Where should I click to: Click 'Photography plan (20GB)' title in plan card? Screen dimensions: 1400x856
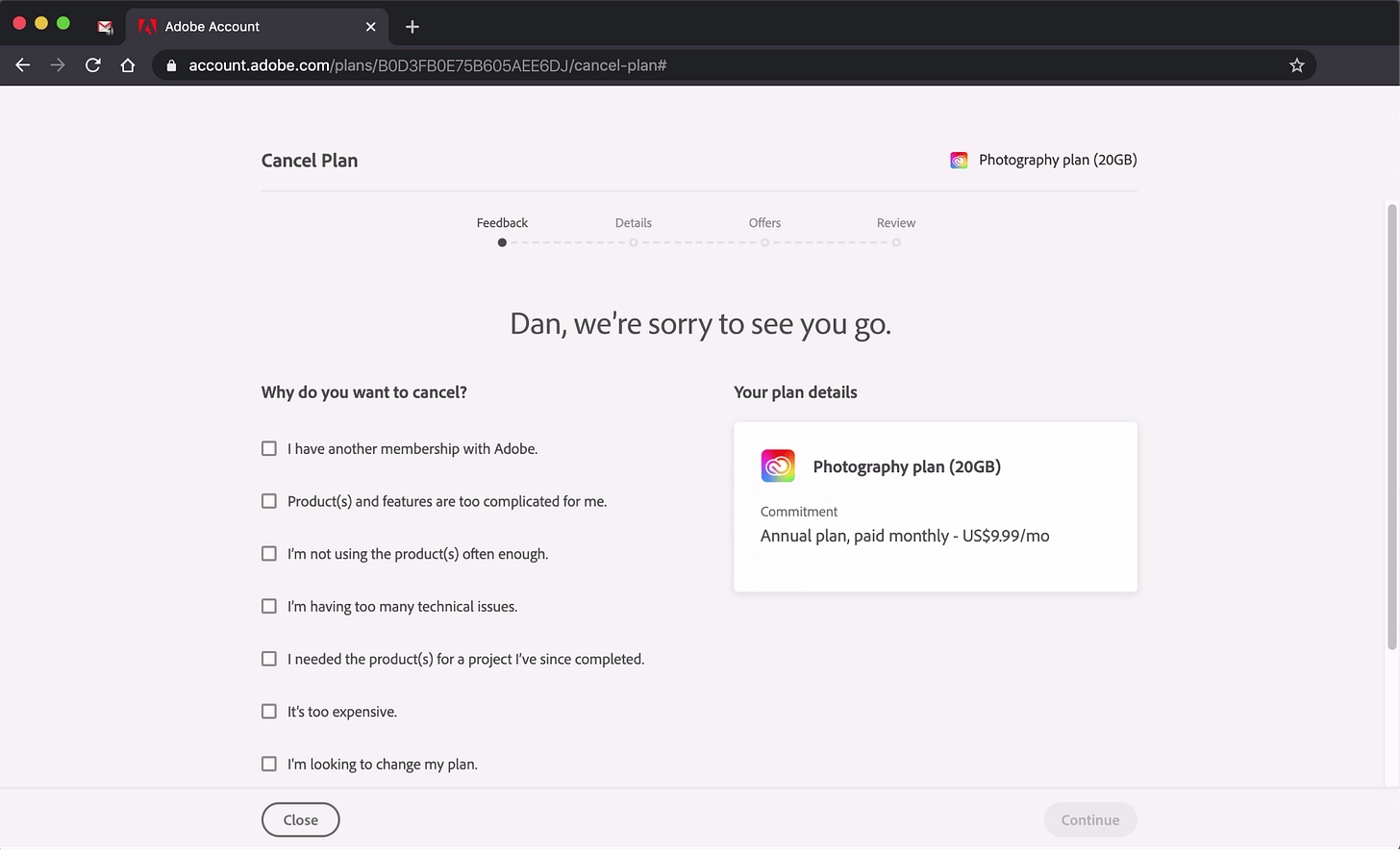pyautogui.click(x=907, y=466)
